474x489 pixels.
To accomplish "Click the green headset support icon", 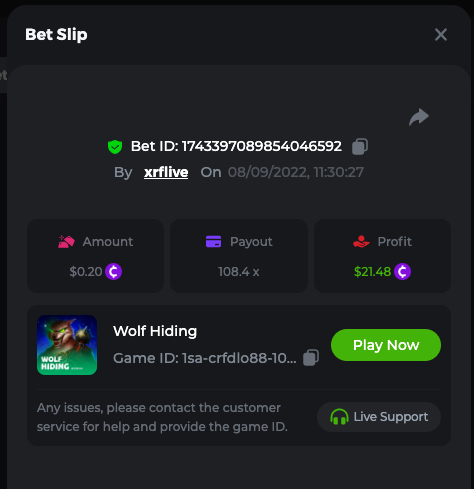I will (x=339, y=417).
